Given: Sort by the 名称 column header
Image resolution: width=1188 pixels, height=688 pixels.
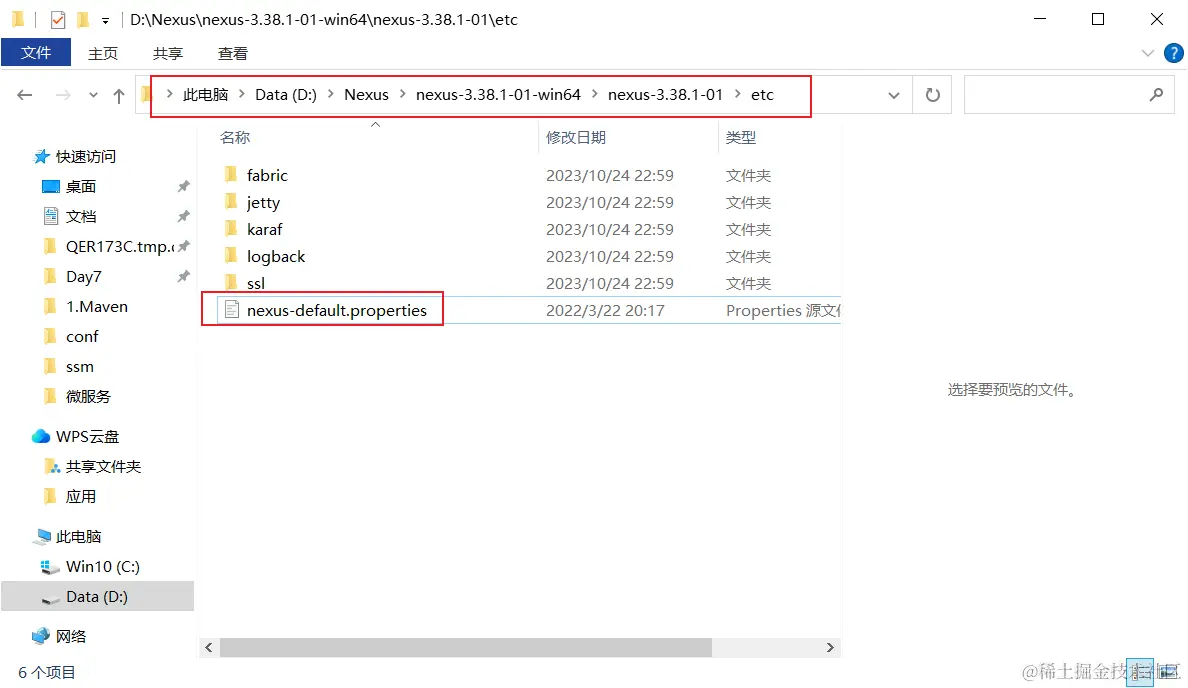Looking at the screenshot, I should tap(235, 138).
